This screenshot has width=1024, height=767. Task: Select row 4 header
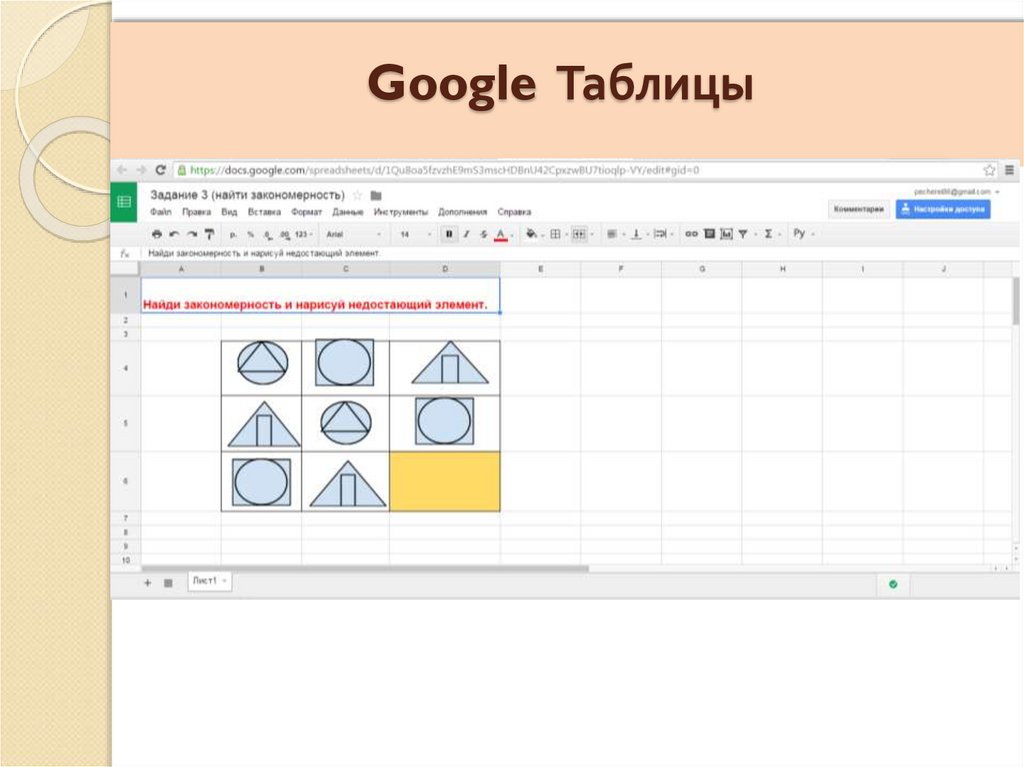click(x=125, y=368)
